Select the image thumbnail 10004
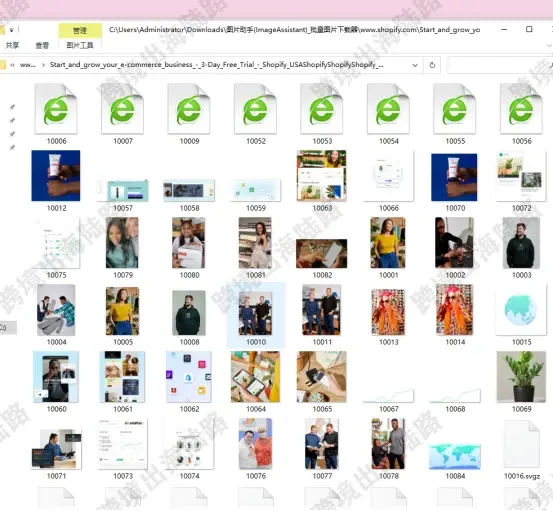 coord(56,310)
